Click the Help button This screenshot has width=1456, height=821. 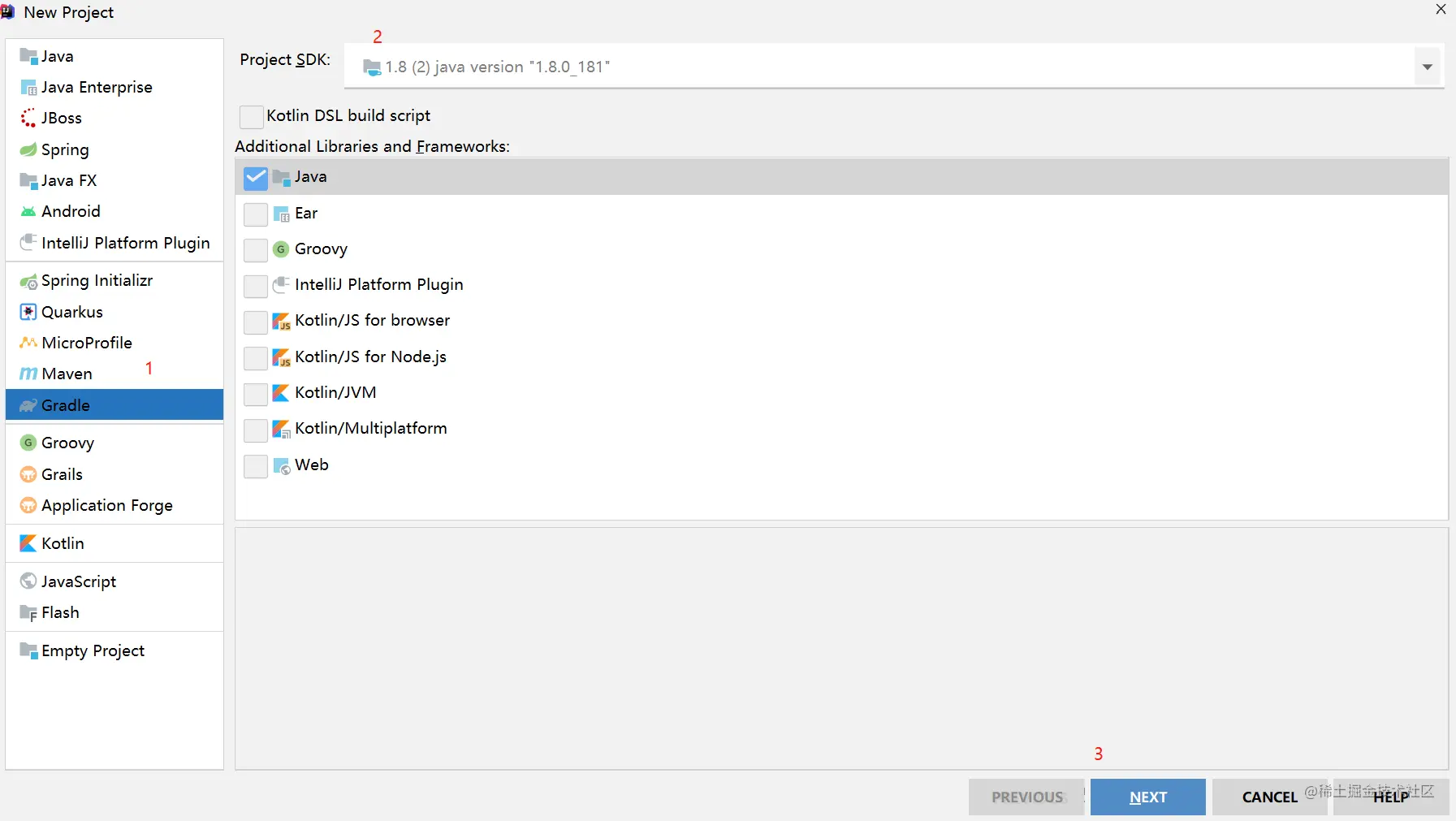tap(1390, 797)
